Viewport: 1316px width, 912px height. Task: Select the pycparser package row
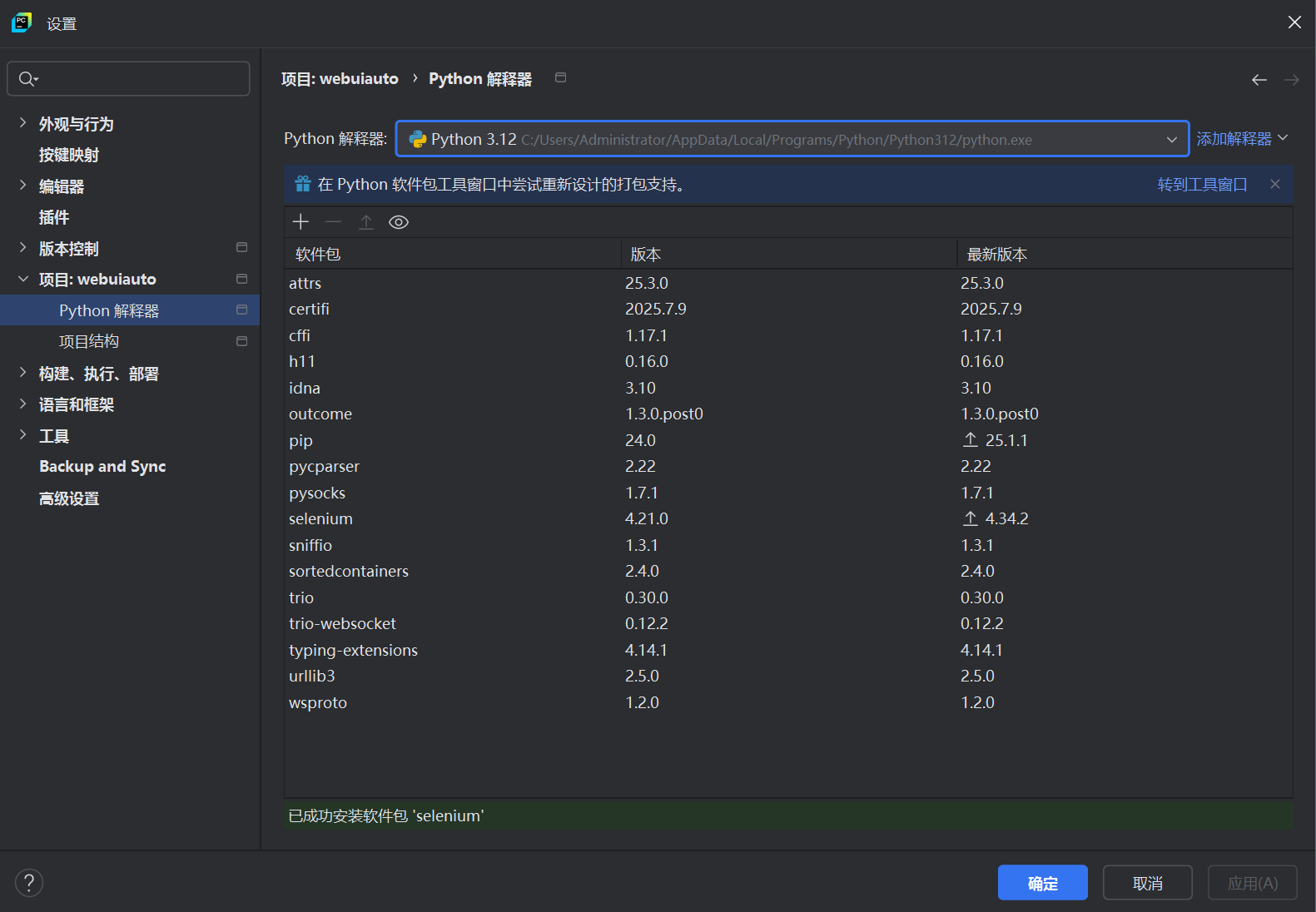tap(788, 466)
